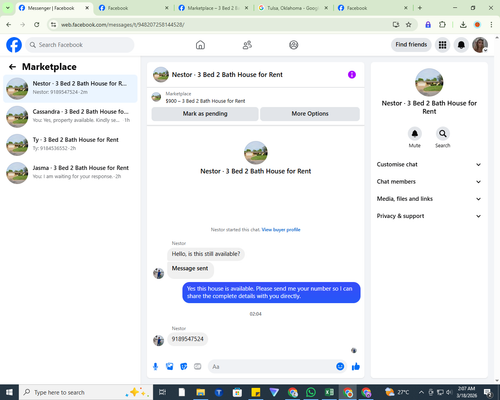Expand Chat members section
The image size is (500, 400).
(429, 182)
